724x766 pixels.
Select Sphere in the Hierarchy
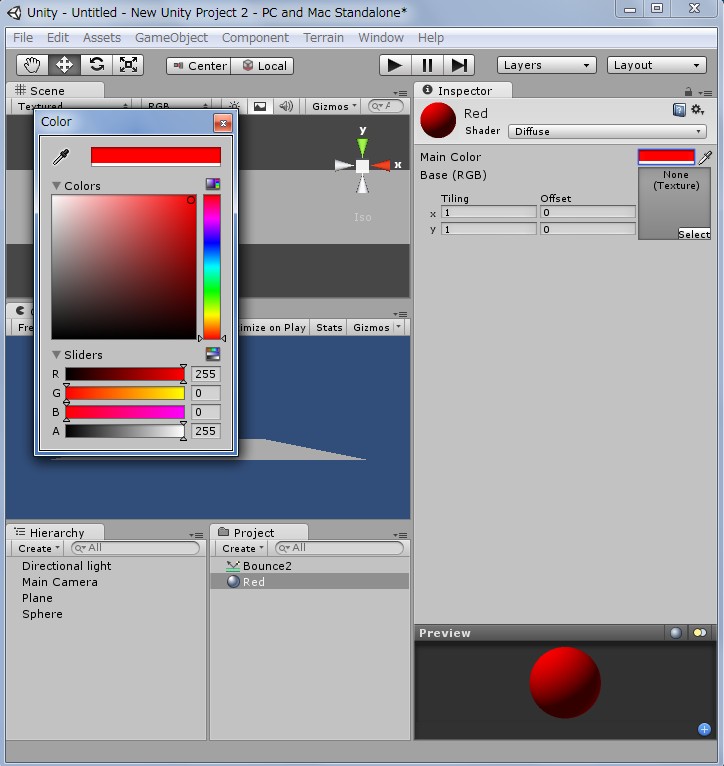42,614
